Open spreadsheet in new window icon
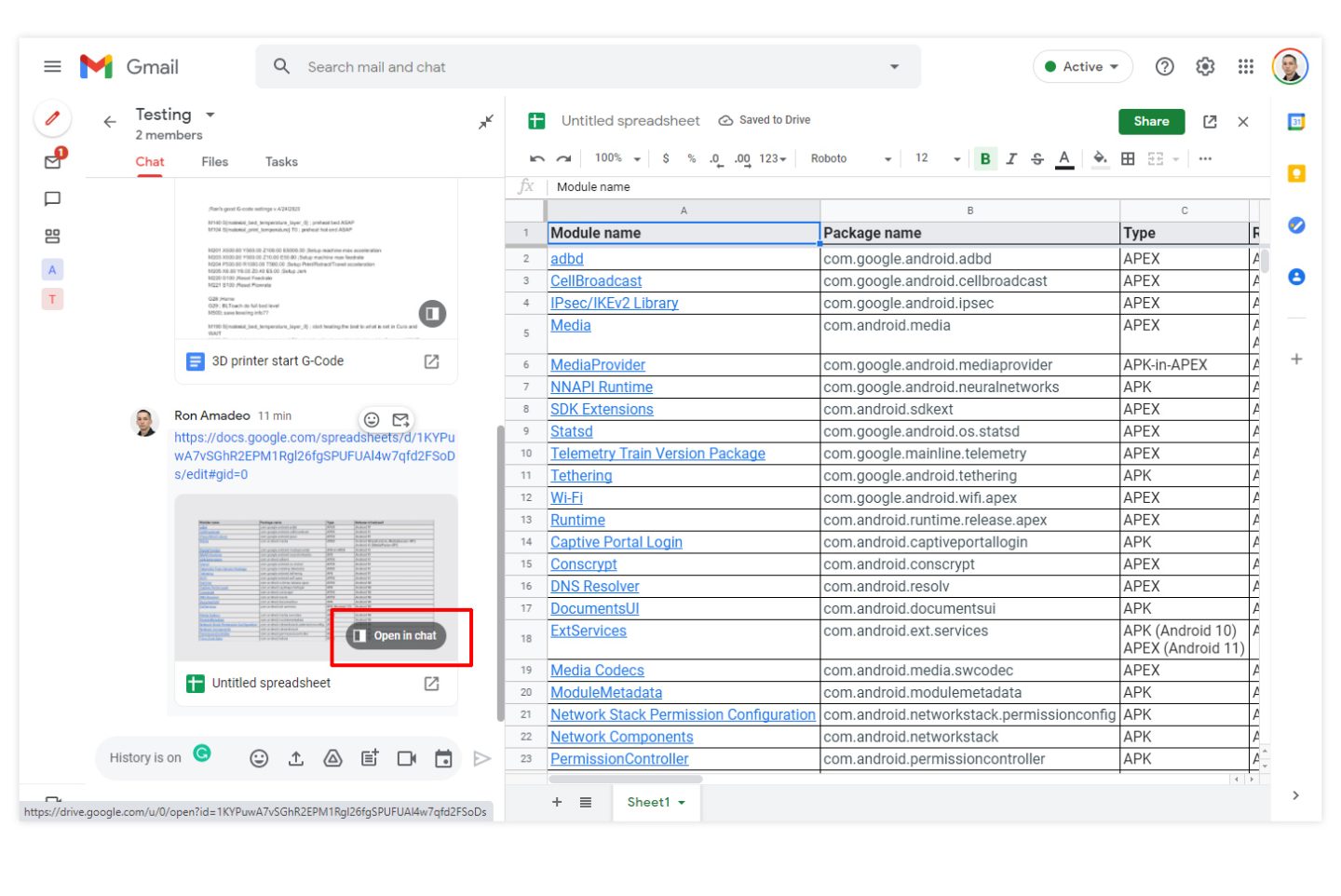 pos(1210,122)
